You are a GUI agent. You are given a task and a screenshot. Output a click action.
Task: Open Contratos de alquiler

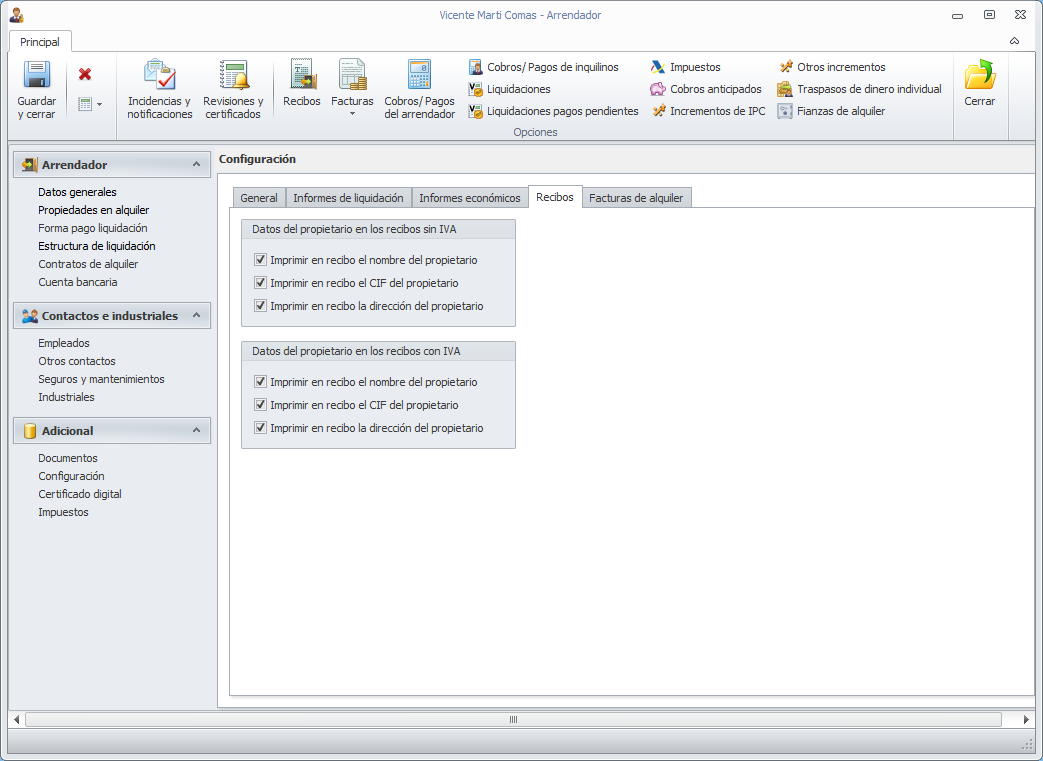click(x=88, y=264)
